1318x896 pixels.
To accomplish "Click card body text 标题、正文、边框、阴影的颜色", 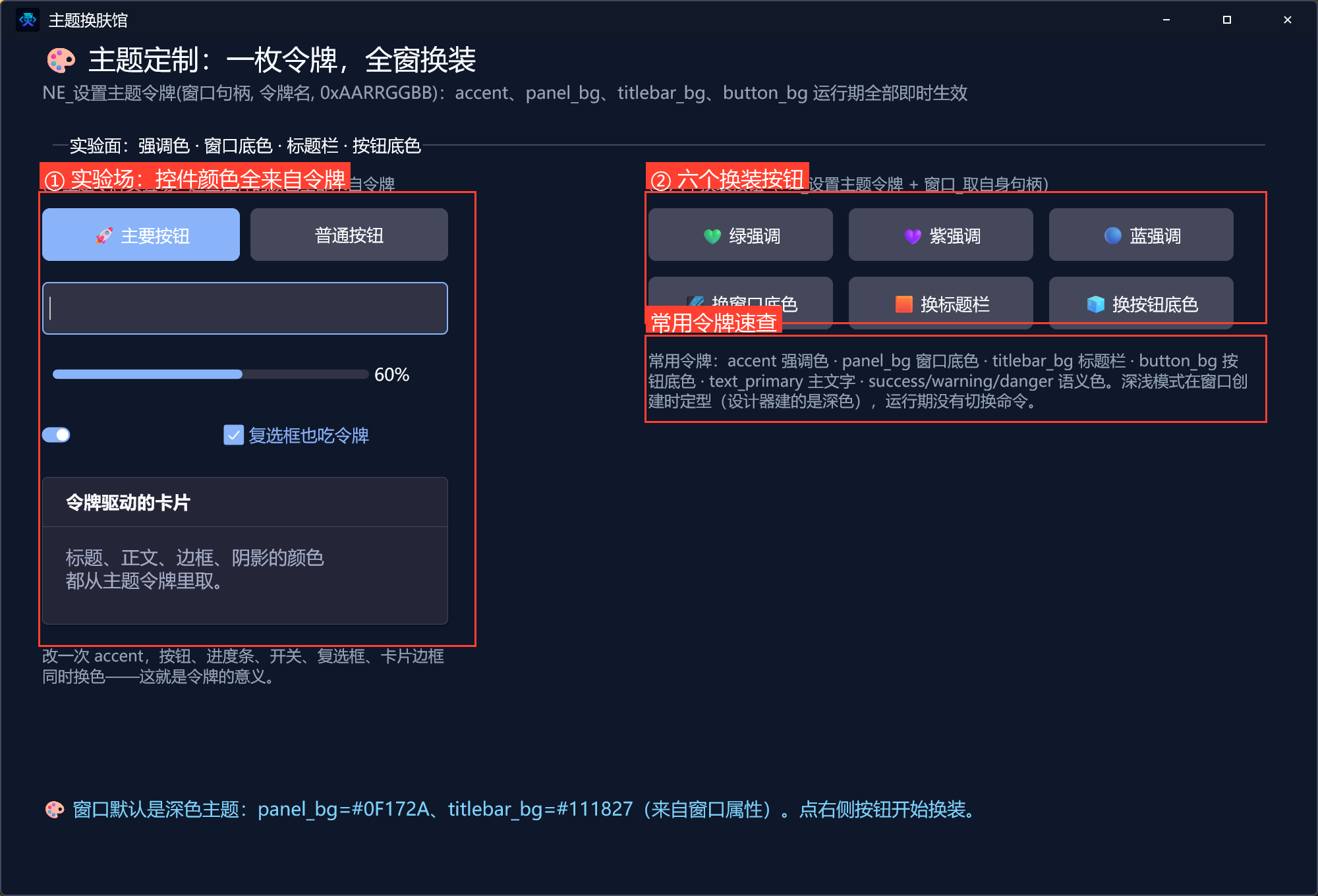I will [194, 557].
